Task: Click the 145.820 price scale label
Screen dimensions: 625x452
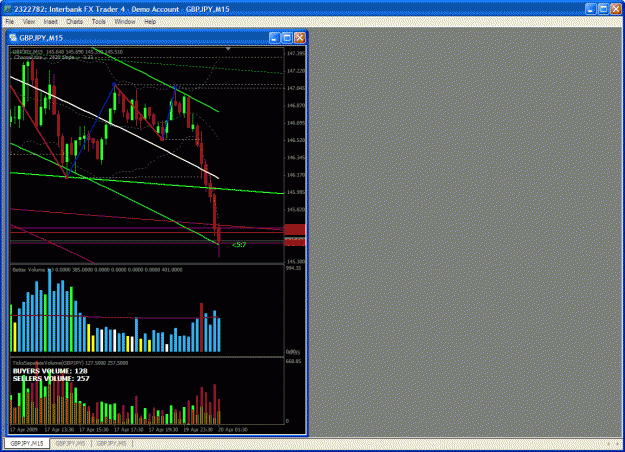Action: pos(296,210)
